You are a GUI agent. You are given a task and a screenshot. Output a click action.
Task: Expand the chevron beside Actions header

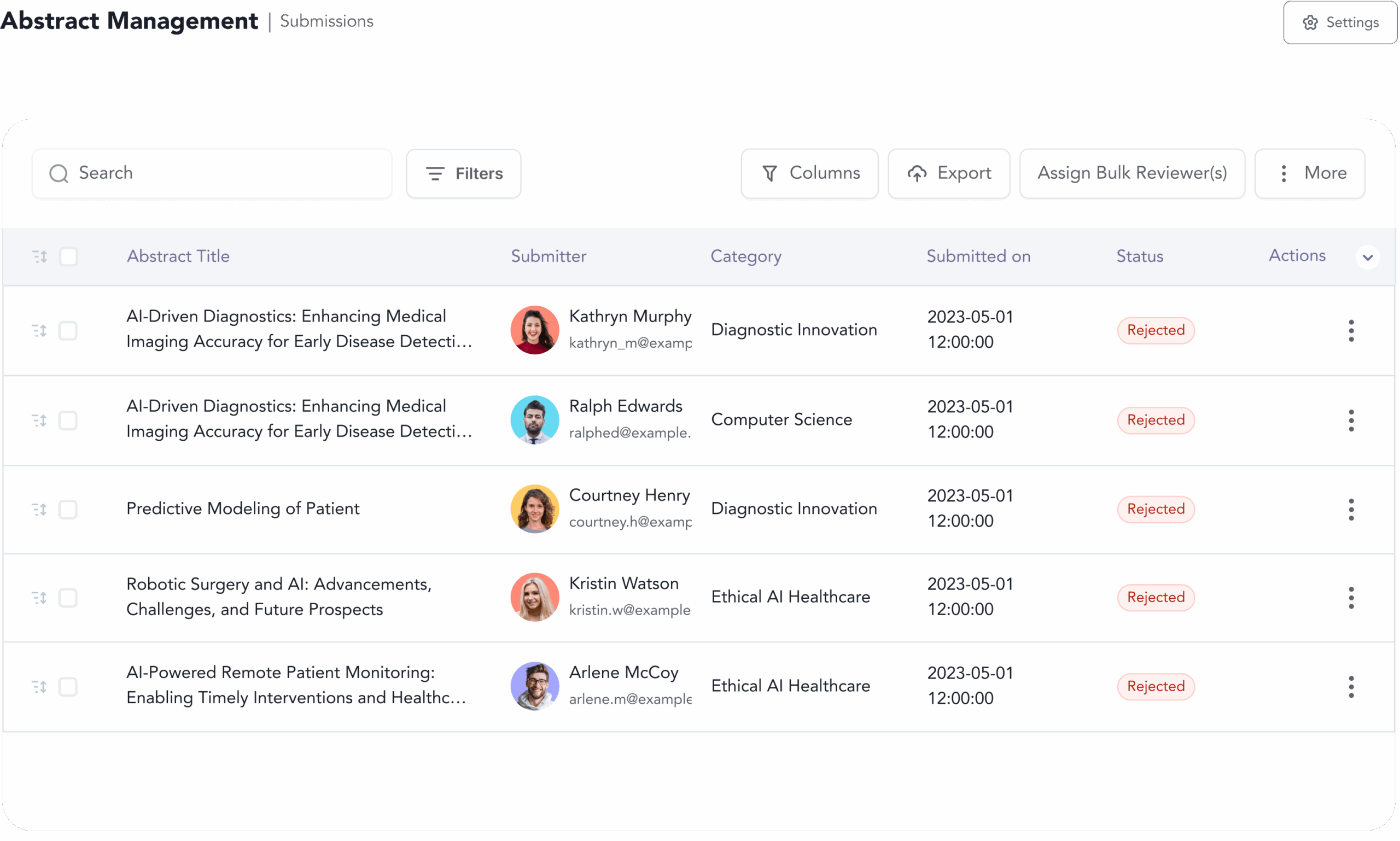[x=1367, y=258]
